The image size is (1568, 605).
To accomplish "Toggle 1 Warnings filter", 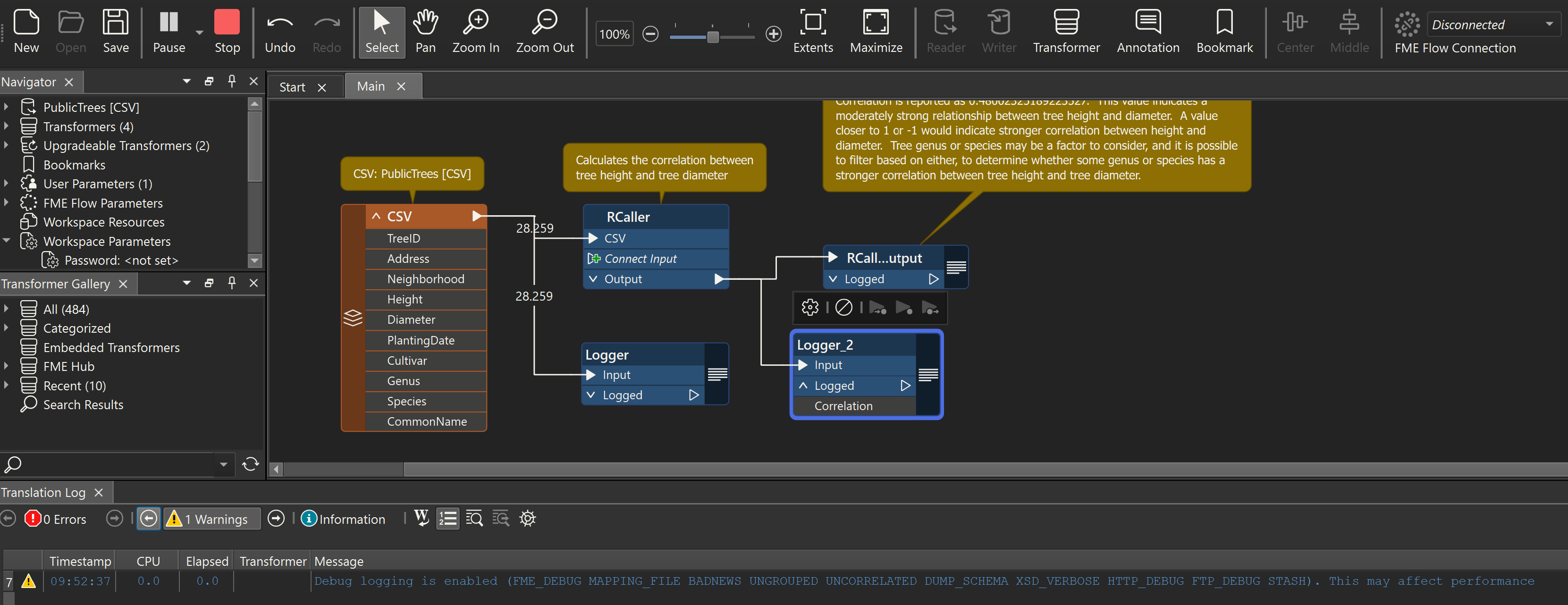I will click(x=211, y=519).
